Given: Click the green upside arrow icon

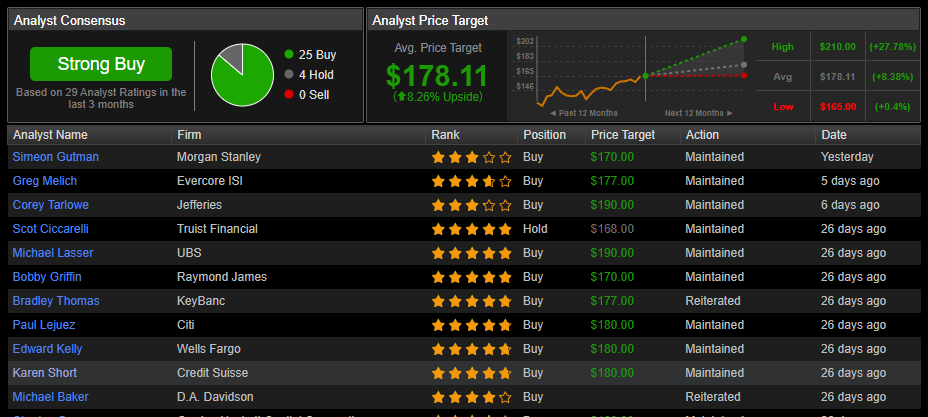Looking at the screenshot, I should (401, 96).
